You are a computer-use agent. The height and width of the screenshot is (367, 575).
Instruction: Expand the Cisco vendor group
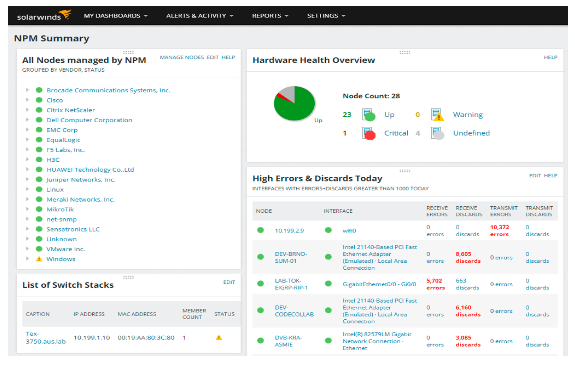pyautogui.click(x=27, y=100)
